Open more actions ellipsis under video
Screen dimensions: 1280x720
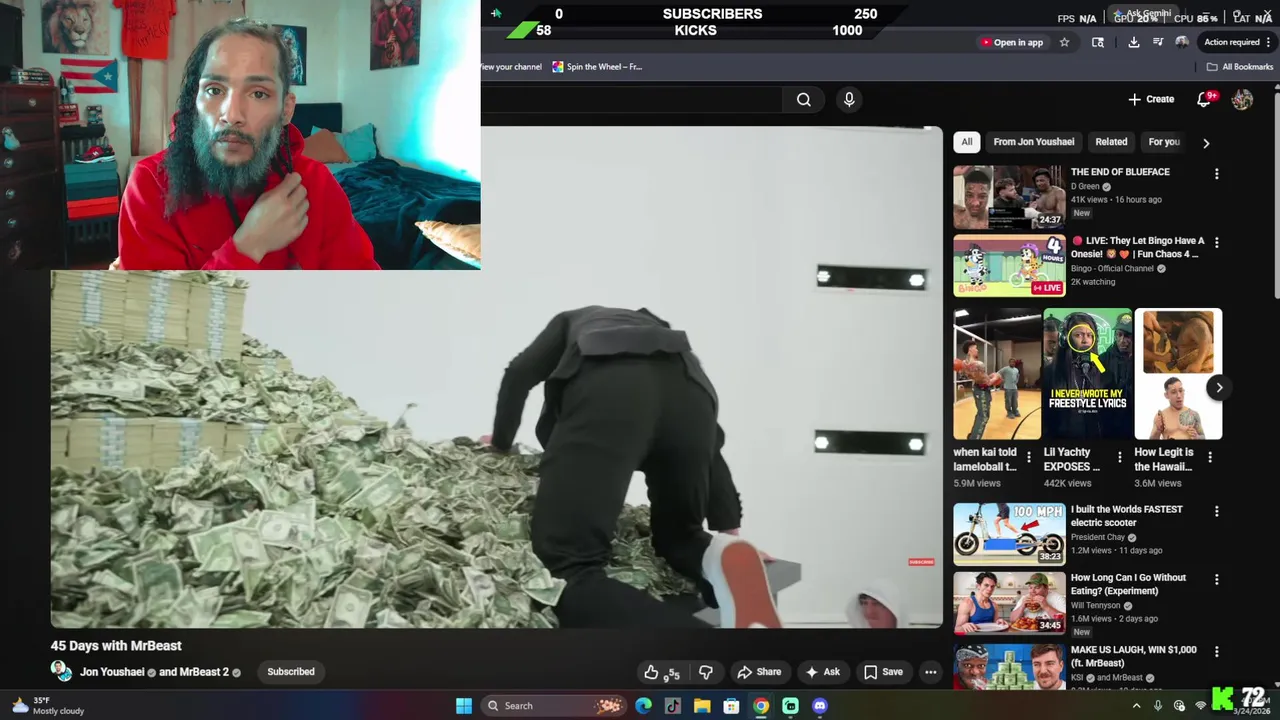pos(931,672)
